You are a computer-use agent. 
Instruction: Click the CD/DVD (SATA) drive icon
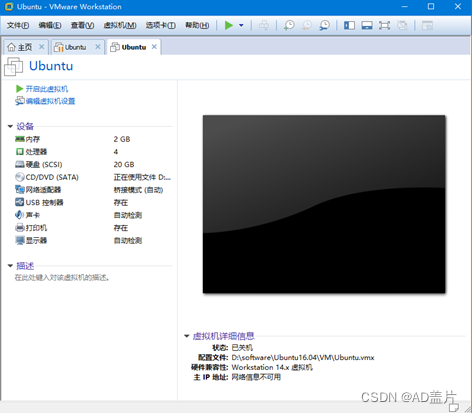tap(20, 177)
